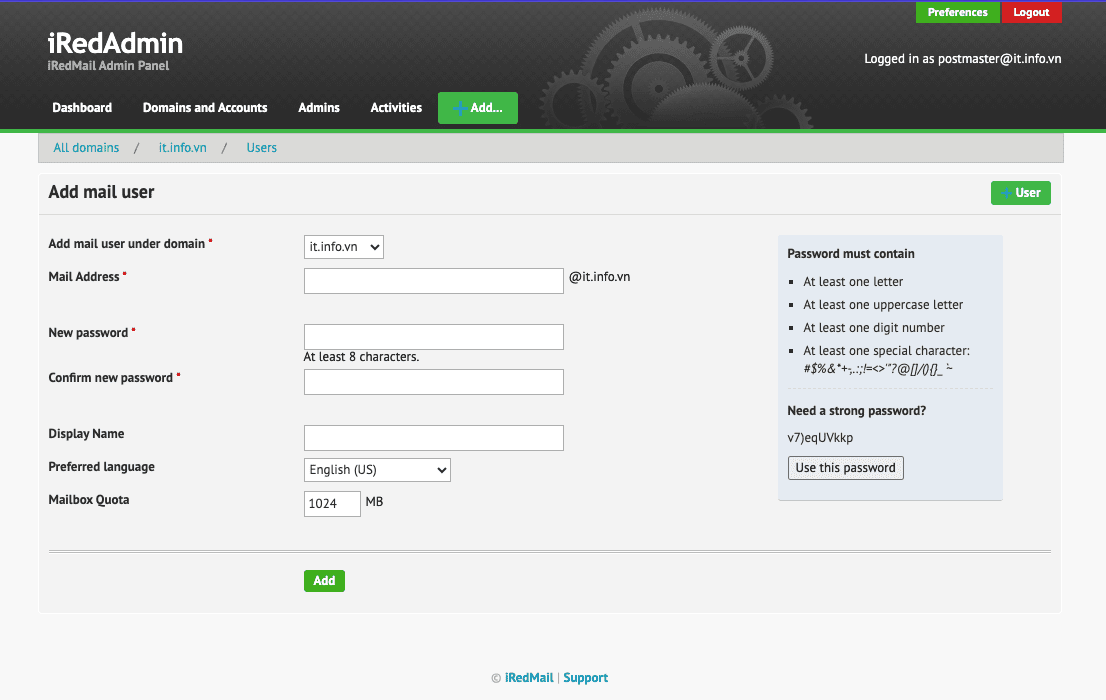Open the Dashboard menu tab
The height and width of the screenshot is (700, 1106).
tap(82, 108)
